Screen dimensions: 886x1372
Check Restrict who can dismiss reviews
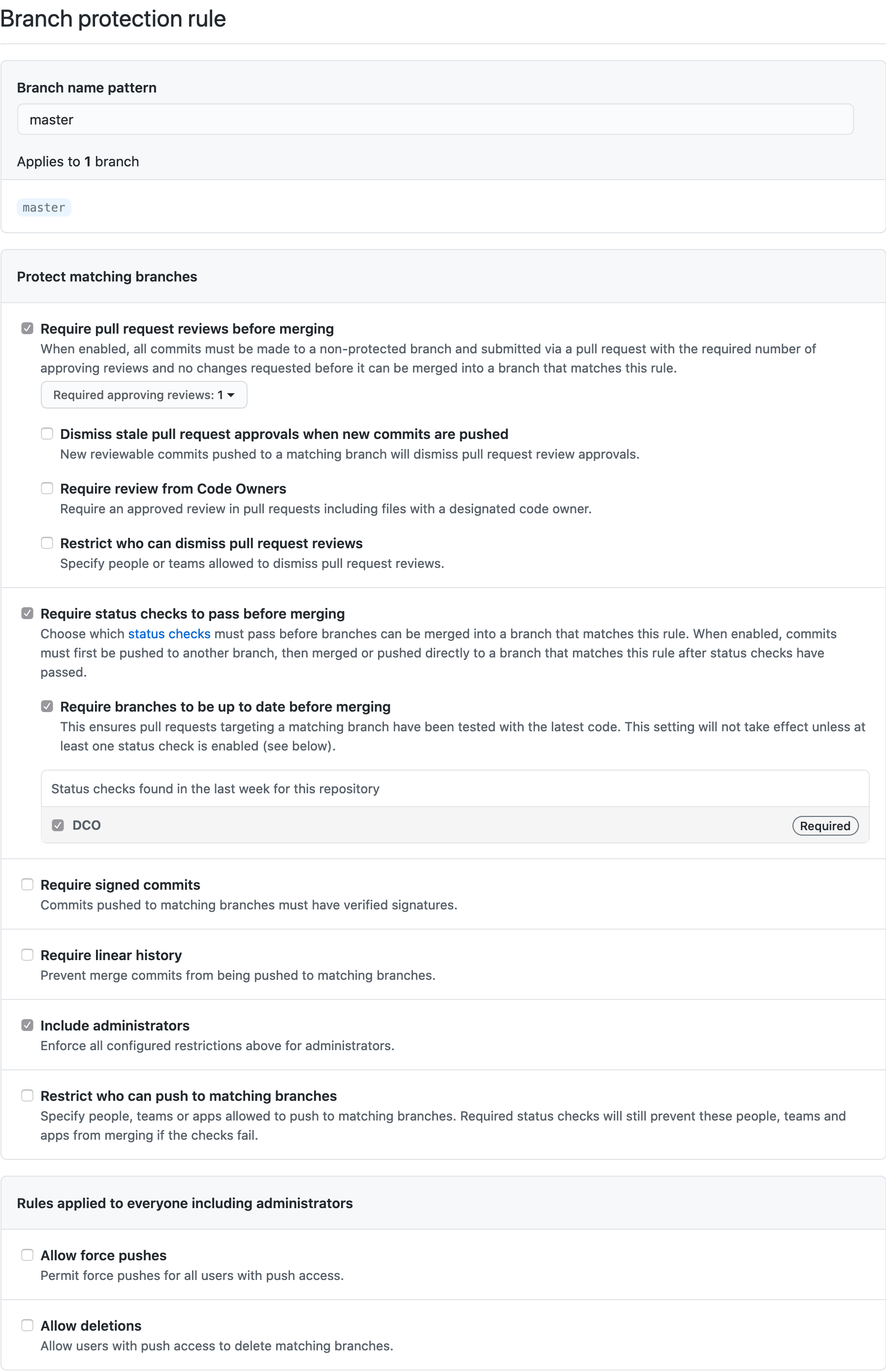click(x=47, y=543)
